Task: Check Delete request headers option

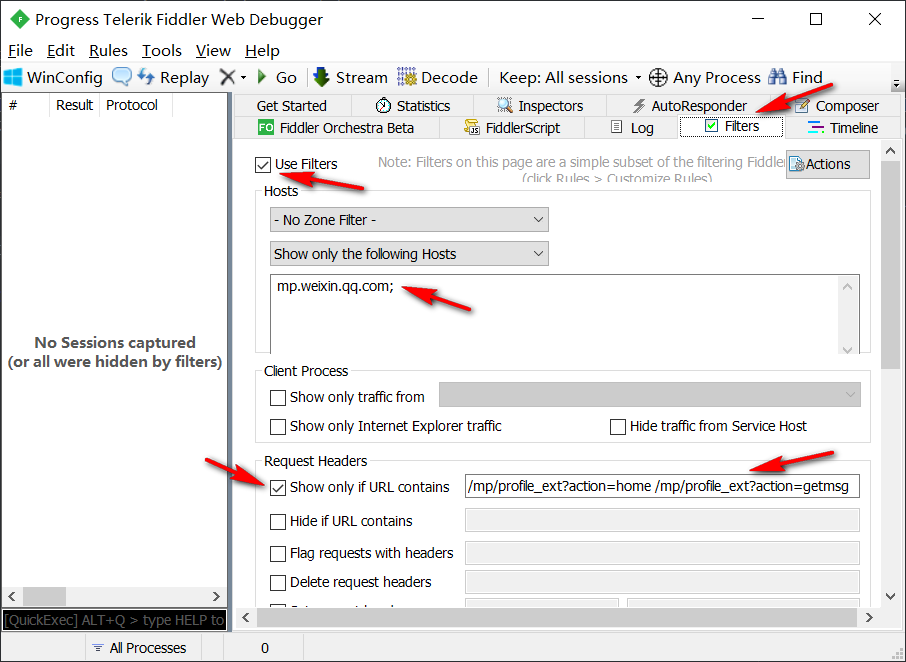Action: (x=278, y=582)
